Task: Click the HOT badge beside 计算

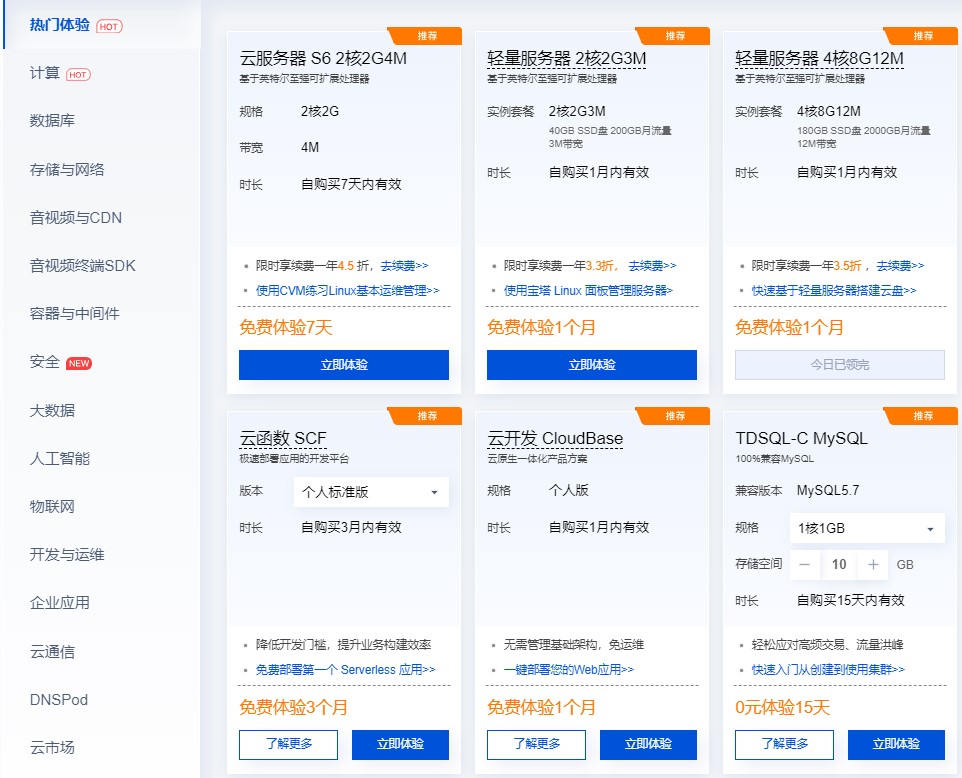Action: click(x=78, y=75)
